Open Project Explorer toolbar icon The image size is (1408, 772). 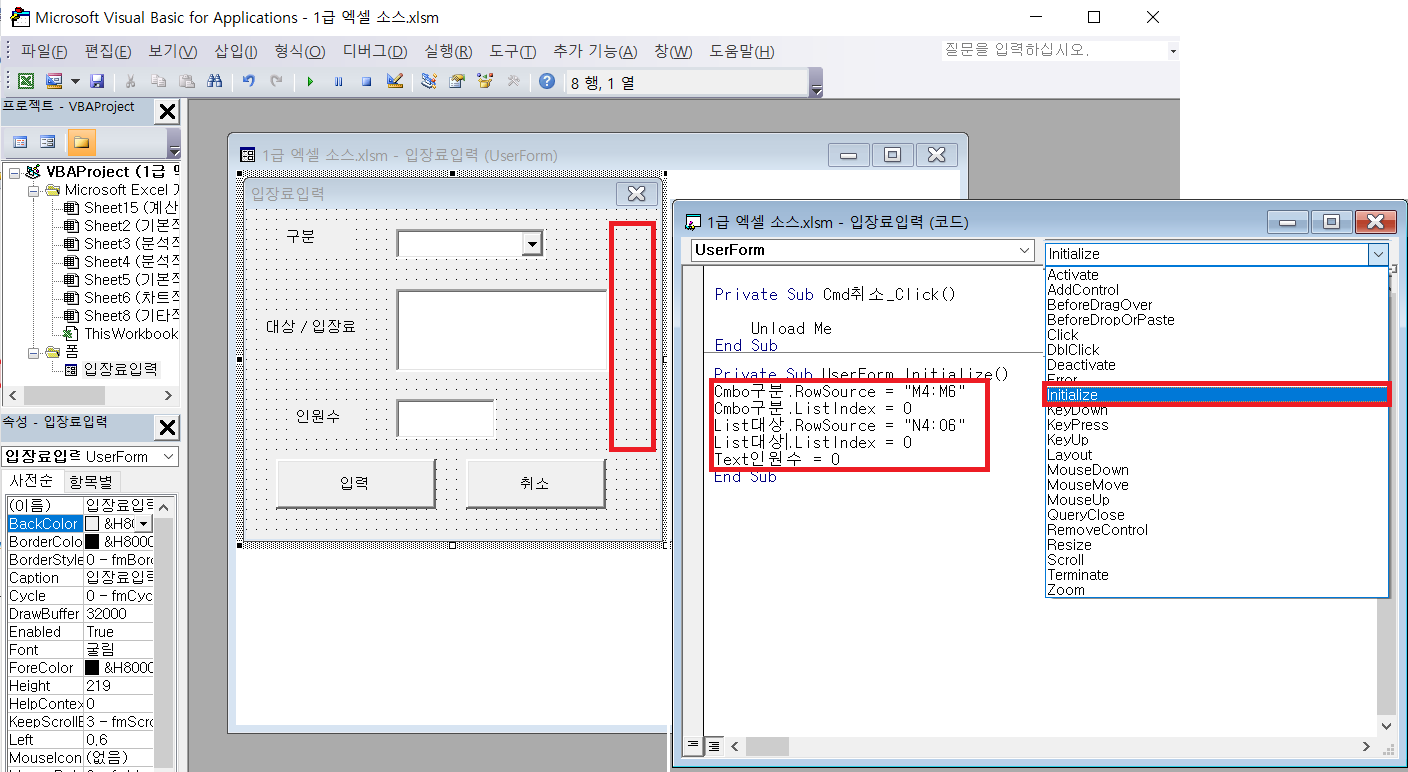429,82
